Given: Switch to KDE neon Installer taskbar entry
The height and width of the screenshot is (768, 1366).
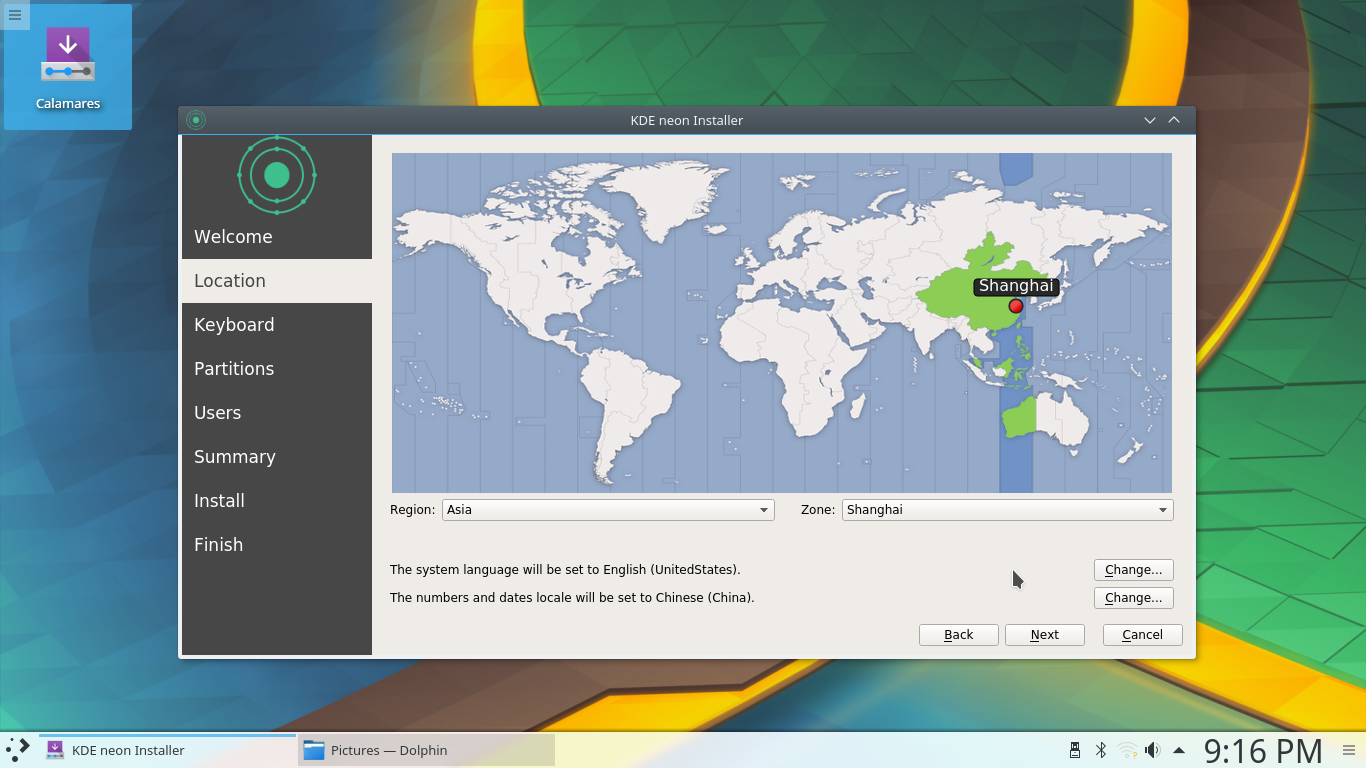Looking at the screenshot, I should point(168,750).
